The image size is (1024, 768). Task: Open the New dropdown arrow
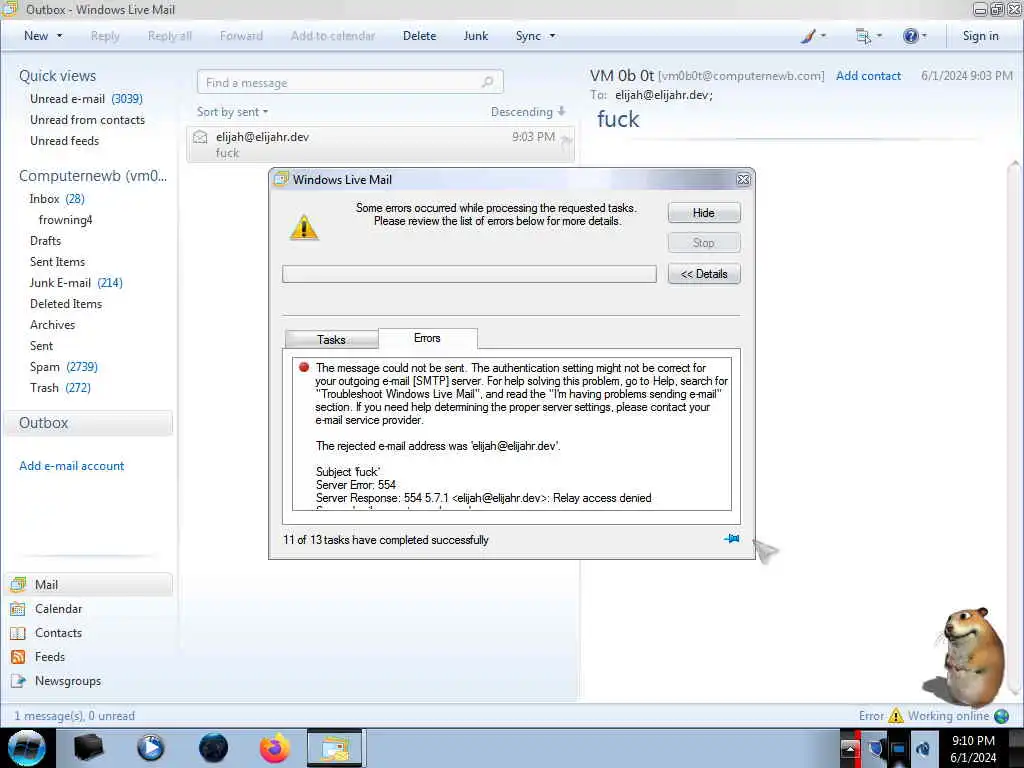point(59,36)
